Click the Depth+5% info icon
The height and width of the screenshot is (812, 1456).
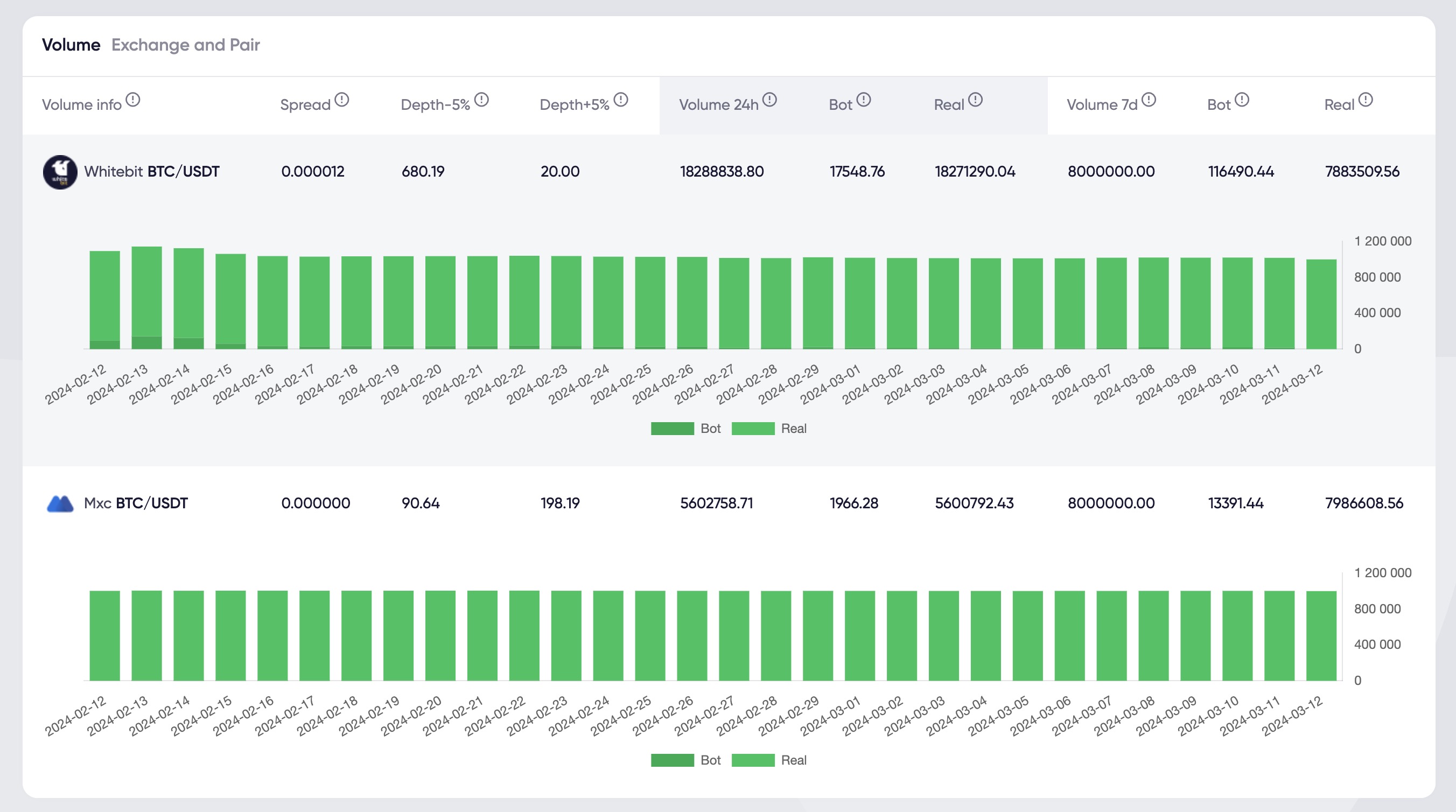[621, 100]
